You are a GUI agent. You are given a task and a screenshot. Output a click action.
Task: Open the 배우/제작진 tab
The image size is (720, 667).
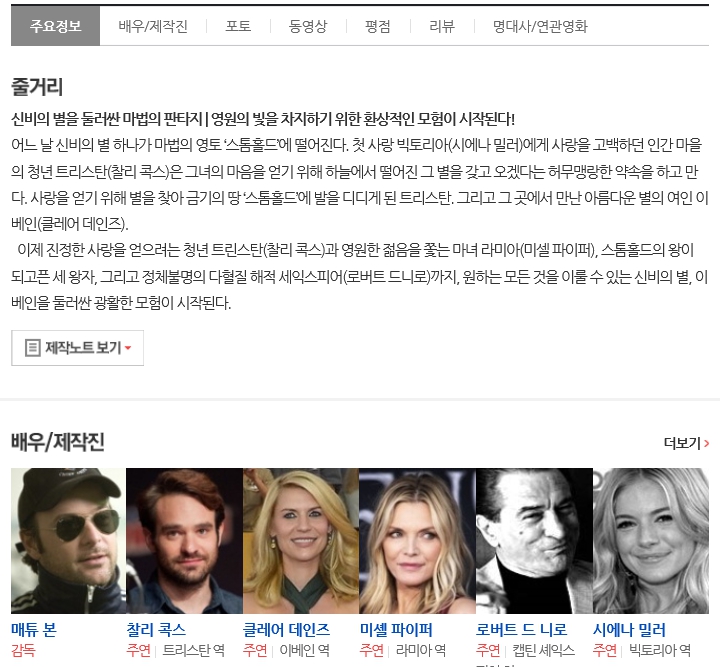(153, 26)
